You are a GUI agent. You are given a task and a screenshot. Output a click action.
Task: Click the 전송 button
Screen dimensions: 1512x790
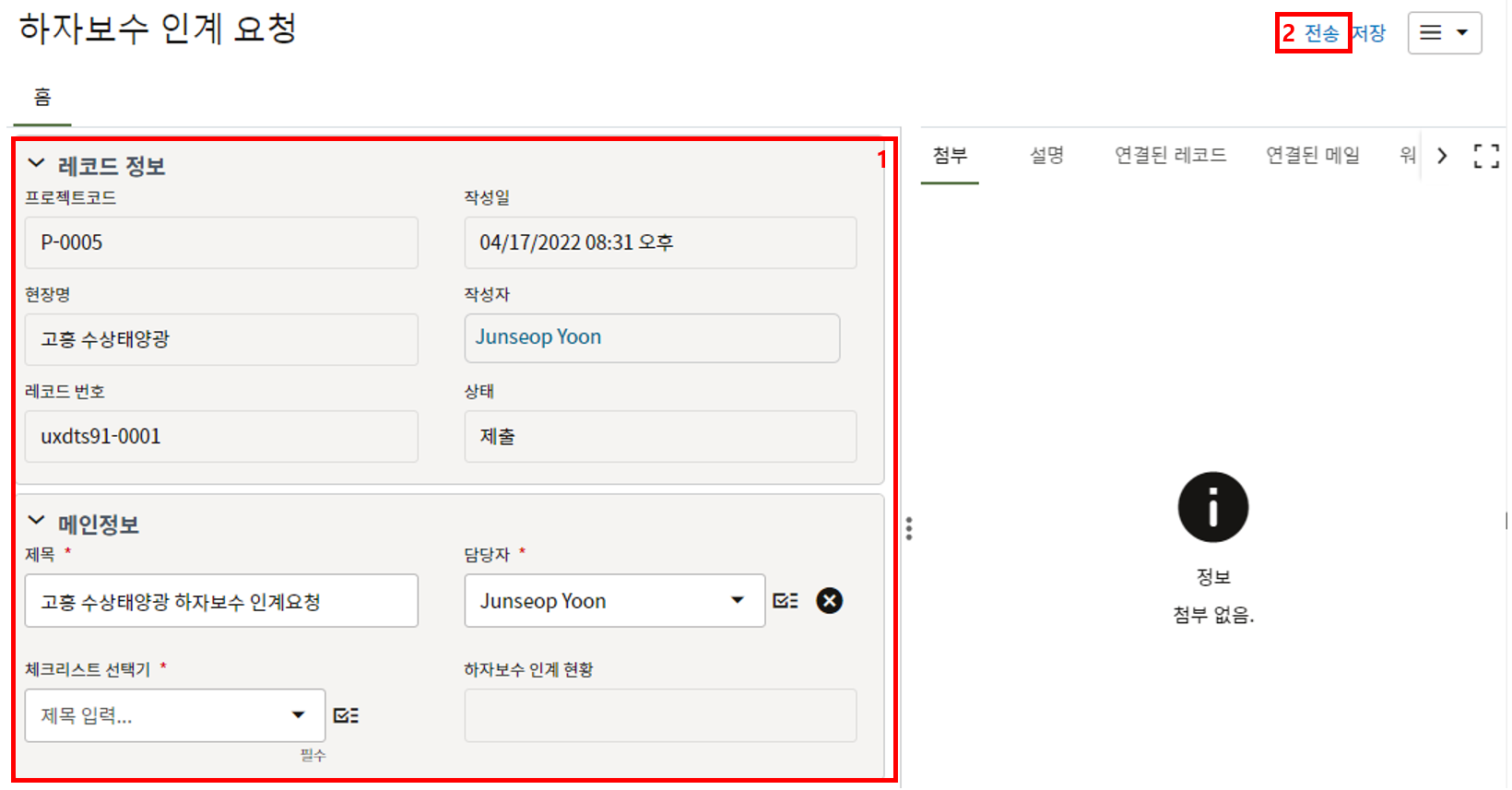coord(1321,33)
